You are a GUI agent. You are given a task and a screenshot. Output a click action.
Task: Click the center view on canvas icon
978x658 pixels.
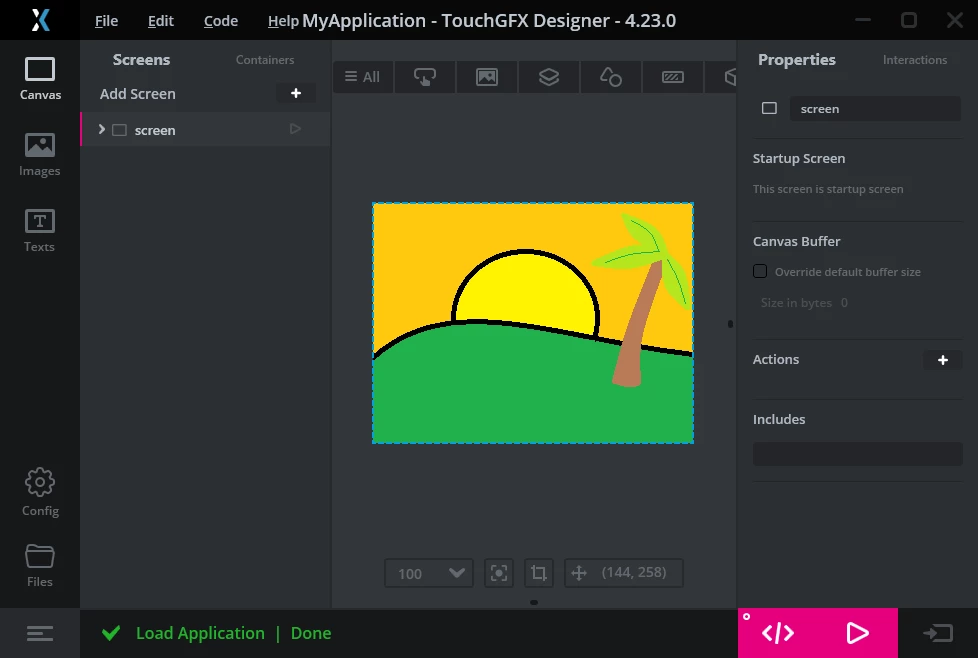pyautogui.click(x=499, y=573)
